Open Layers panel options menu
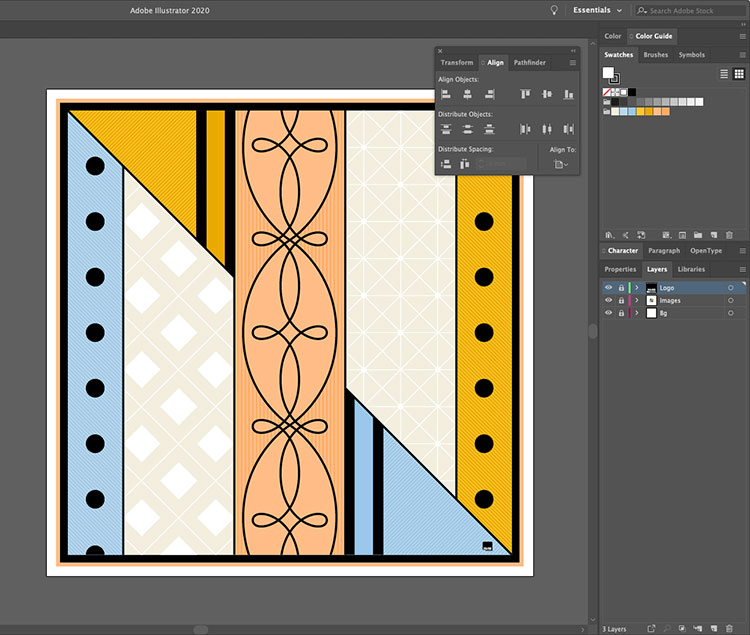The width and height of the screenshot is (750, 635). click(742, 270)
